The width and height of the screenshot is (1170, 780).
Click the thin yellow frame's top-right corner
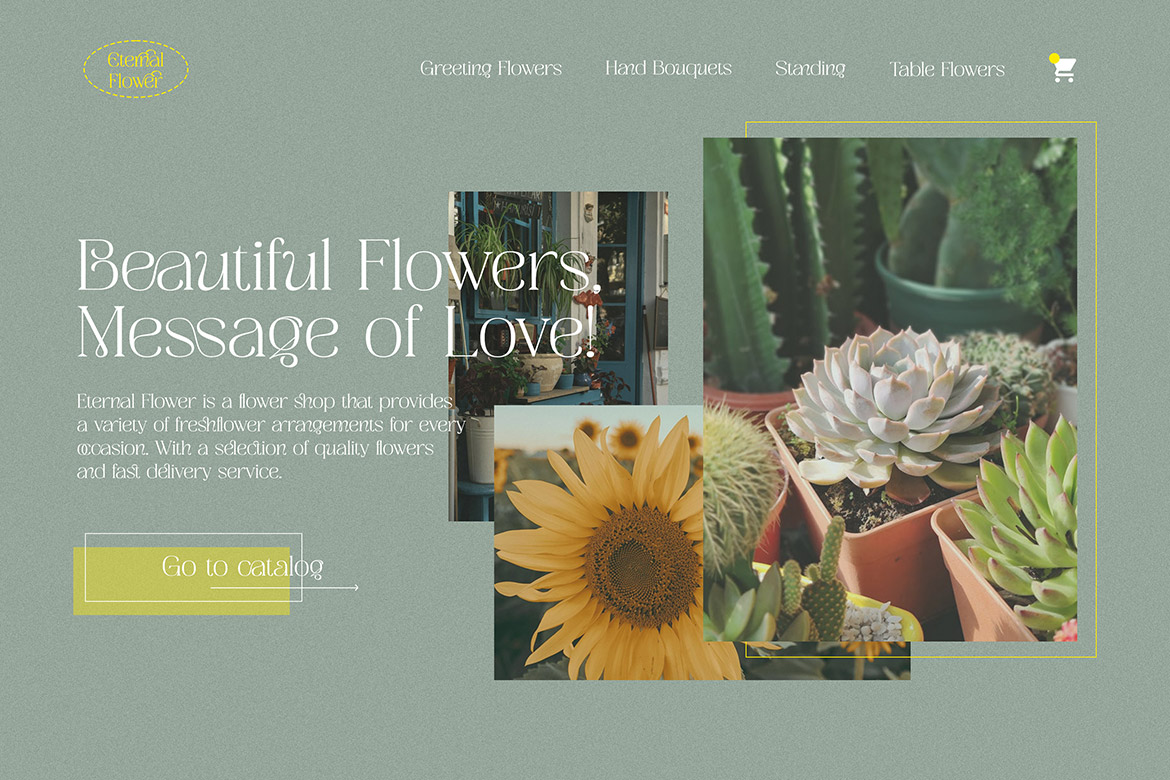[x=1096, y=123]
